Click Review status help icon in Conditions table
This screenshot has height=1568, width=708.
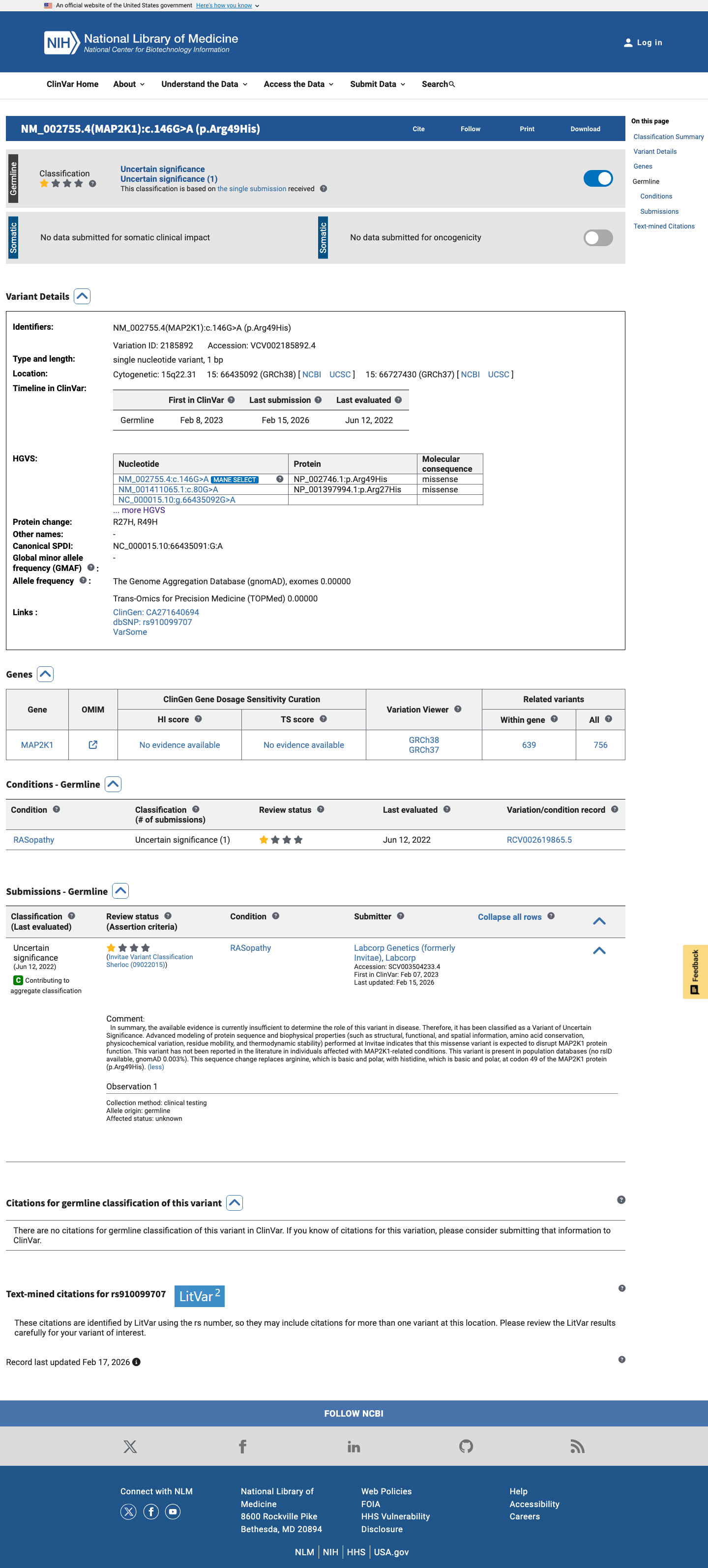point(321,809)
